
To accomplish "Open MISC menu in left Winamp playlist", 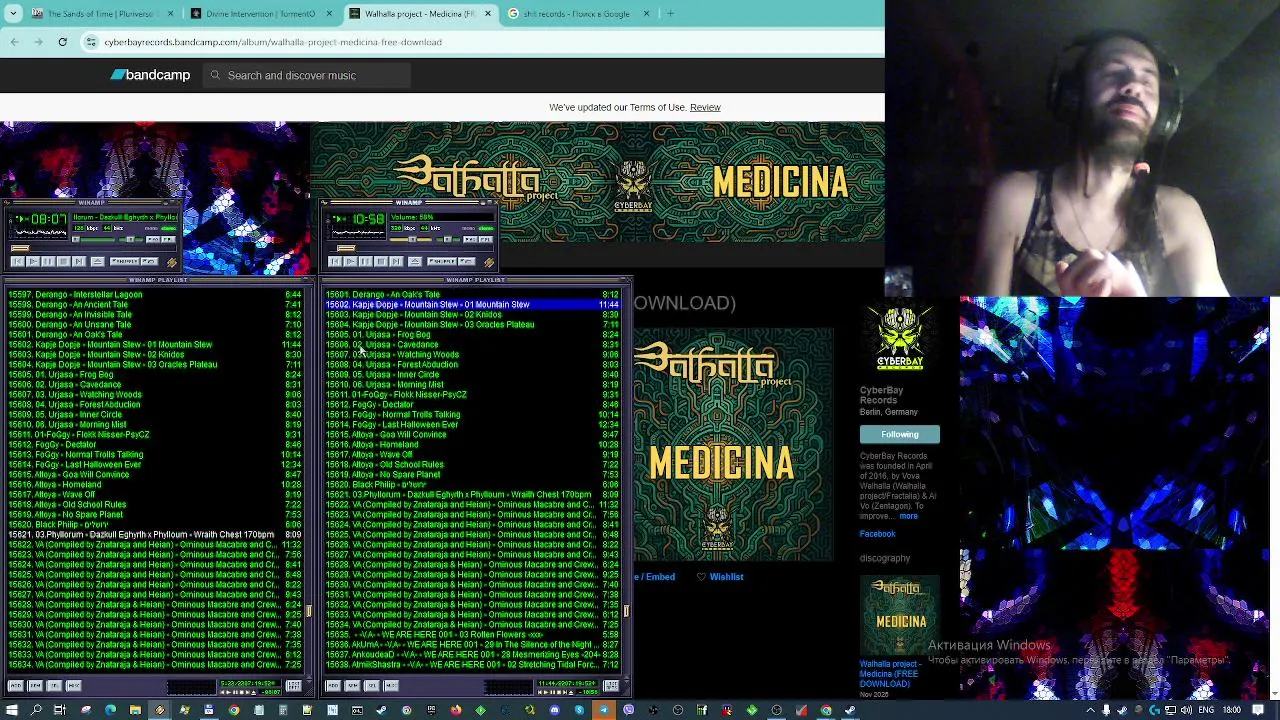I will (73, 685).
